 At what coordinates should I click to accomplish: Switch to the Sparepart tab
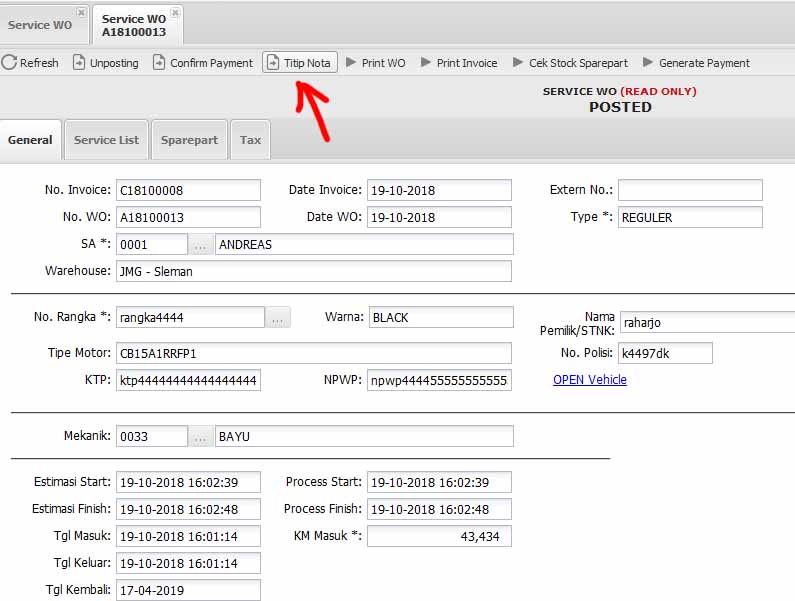click(189, 140)
